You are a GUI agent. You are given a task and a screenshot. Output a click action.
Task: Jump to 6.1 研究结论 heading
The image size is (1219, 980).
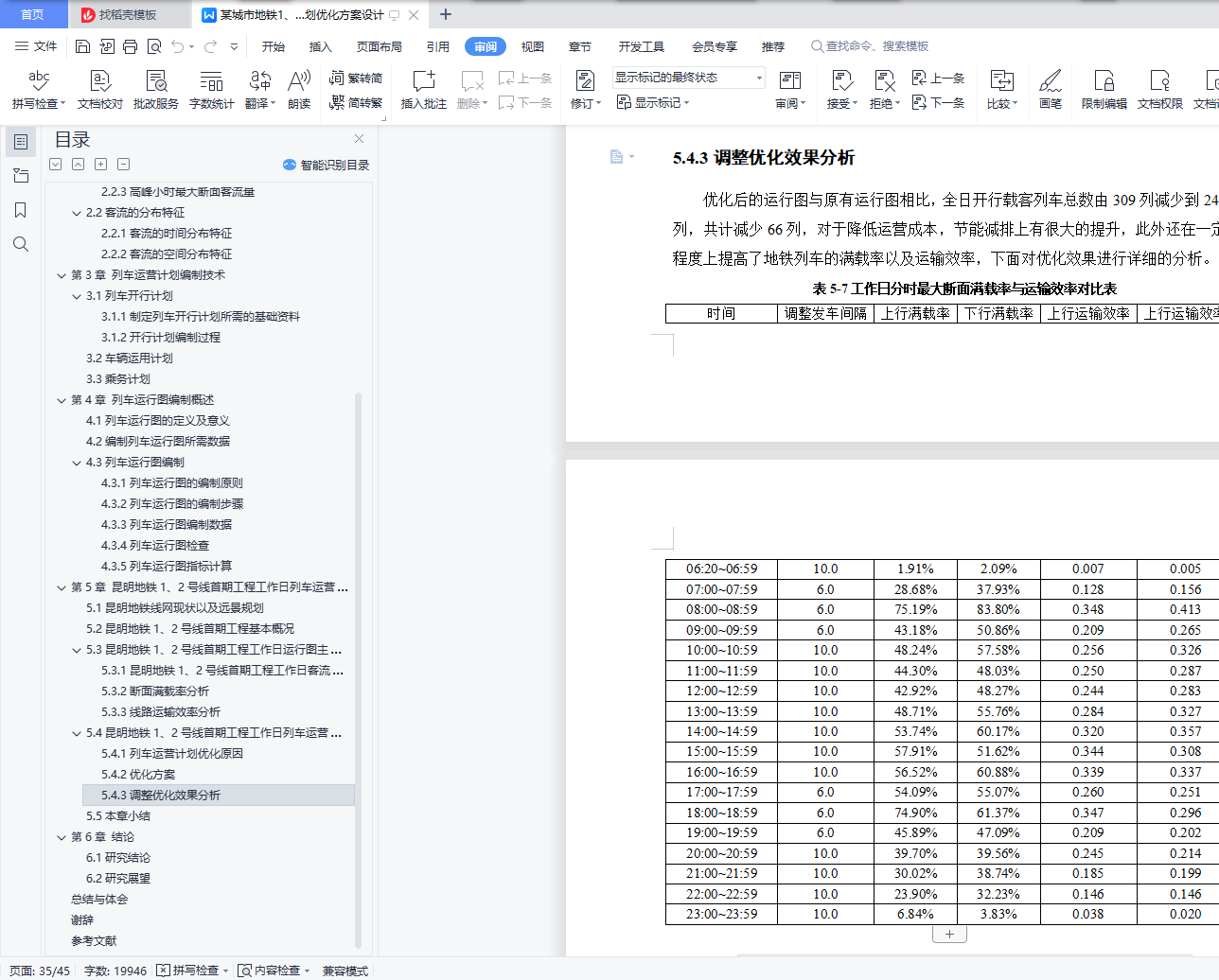[x=118, y=858]
